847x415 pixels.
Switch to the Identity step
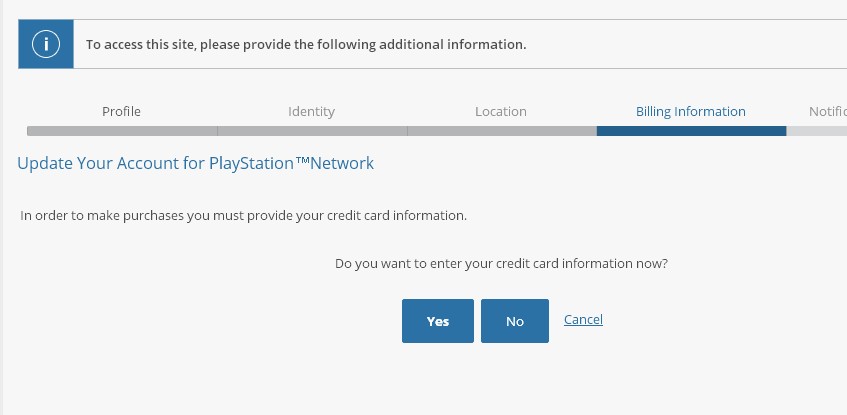click(x=311, y=111)
